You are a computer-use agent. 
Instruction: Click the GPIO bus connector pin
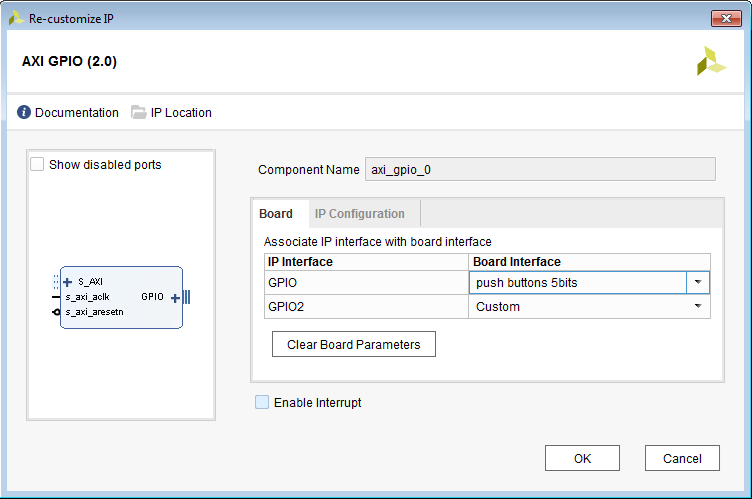click(x=186, y=297)
